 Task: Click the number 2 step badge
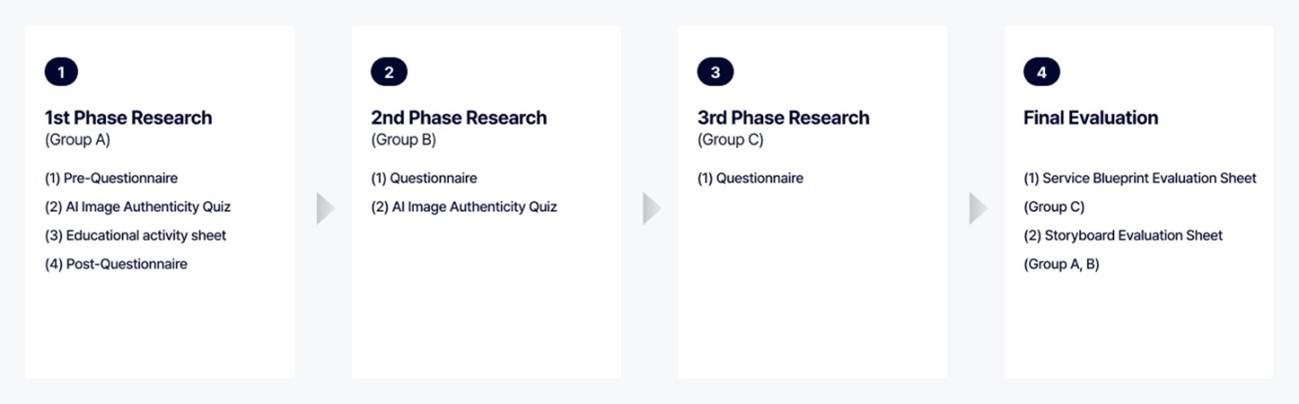click(x=388, y=72)
